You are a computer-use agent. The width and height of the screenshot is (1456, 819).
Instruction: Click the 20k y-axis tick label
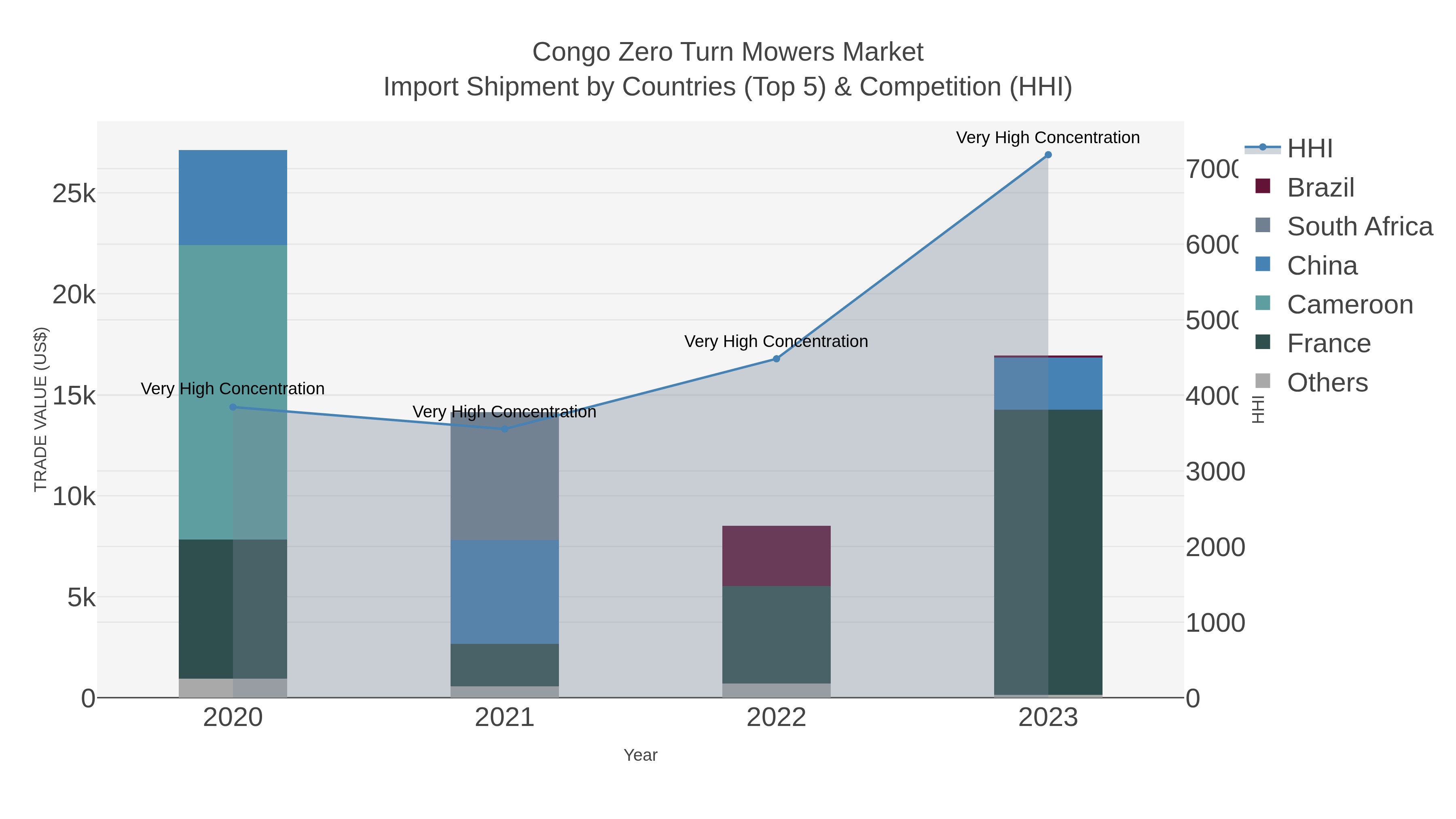(74, 294)
